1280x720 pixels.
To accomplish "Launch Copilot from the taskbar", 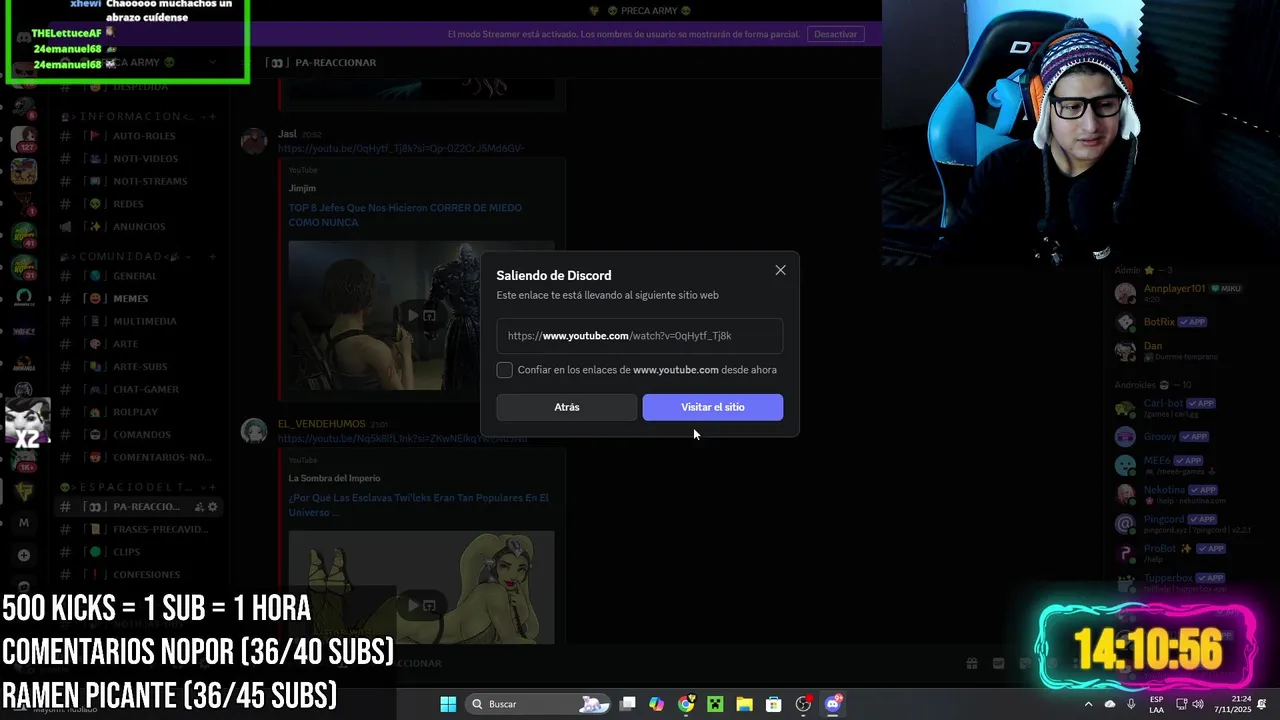I will [657, 704].
